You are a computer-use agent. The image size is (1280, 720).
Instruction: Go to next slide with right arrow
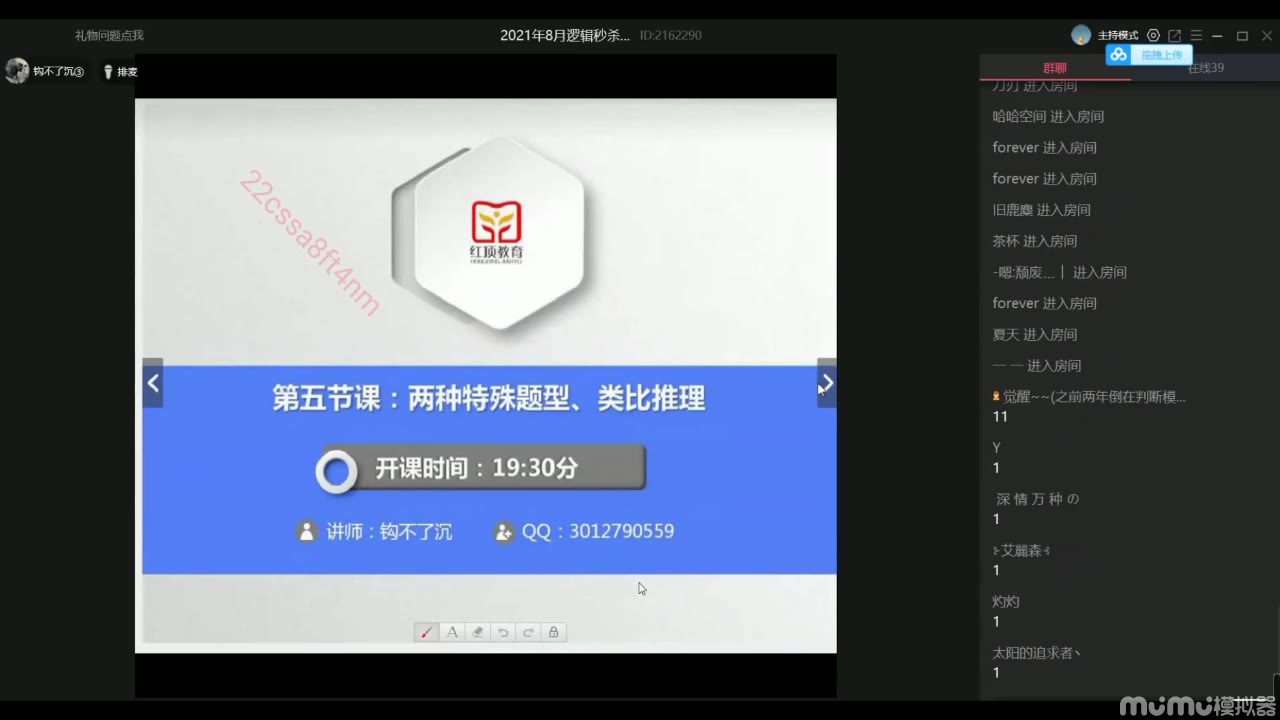(827, 382)
